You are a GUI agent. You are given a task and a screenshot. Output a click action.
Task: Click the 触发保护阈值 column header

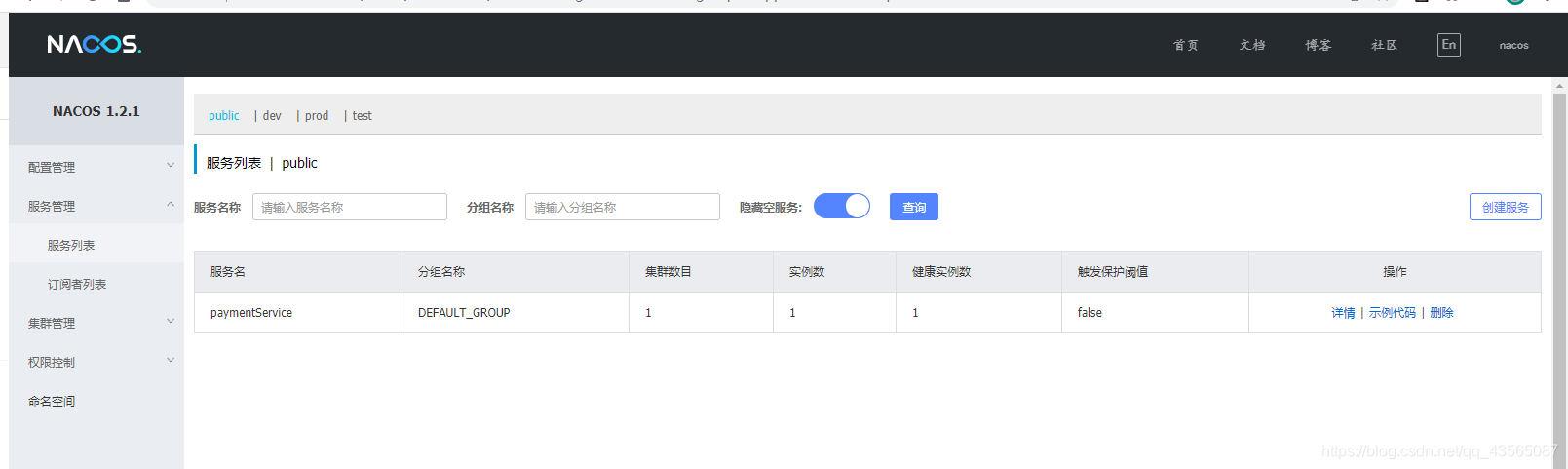(1155, 272)
